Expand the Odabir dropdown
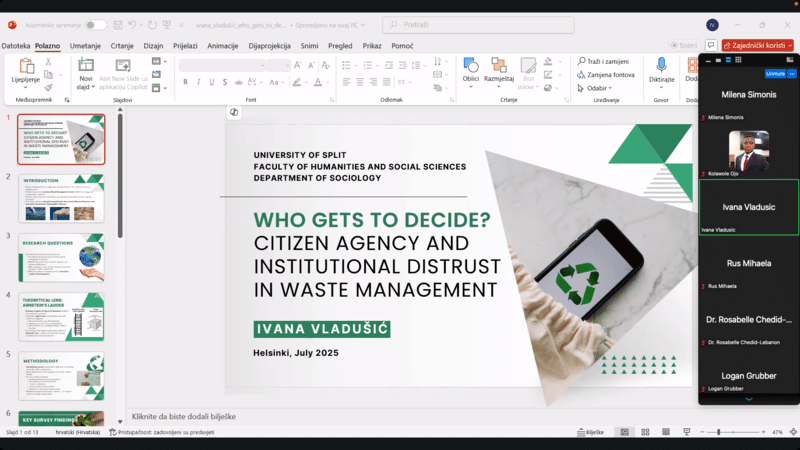The image size is (800, 450). click(598, 88)
